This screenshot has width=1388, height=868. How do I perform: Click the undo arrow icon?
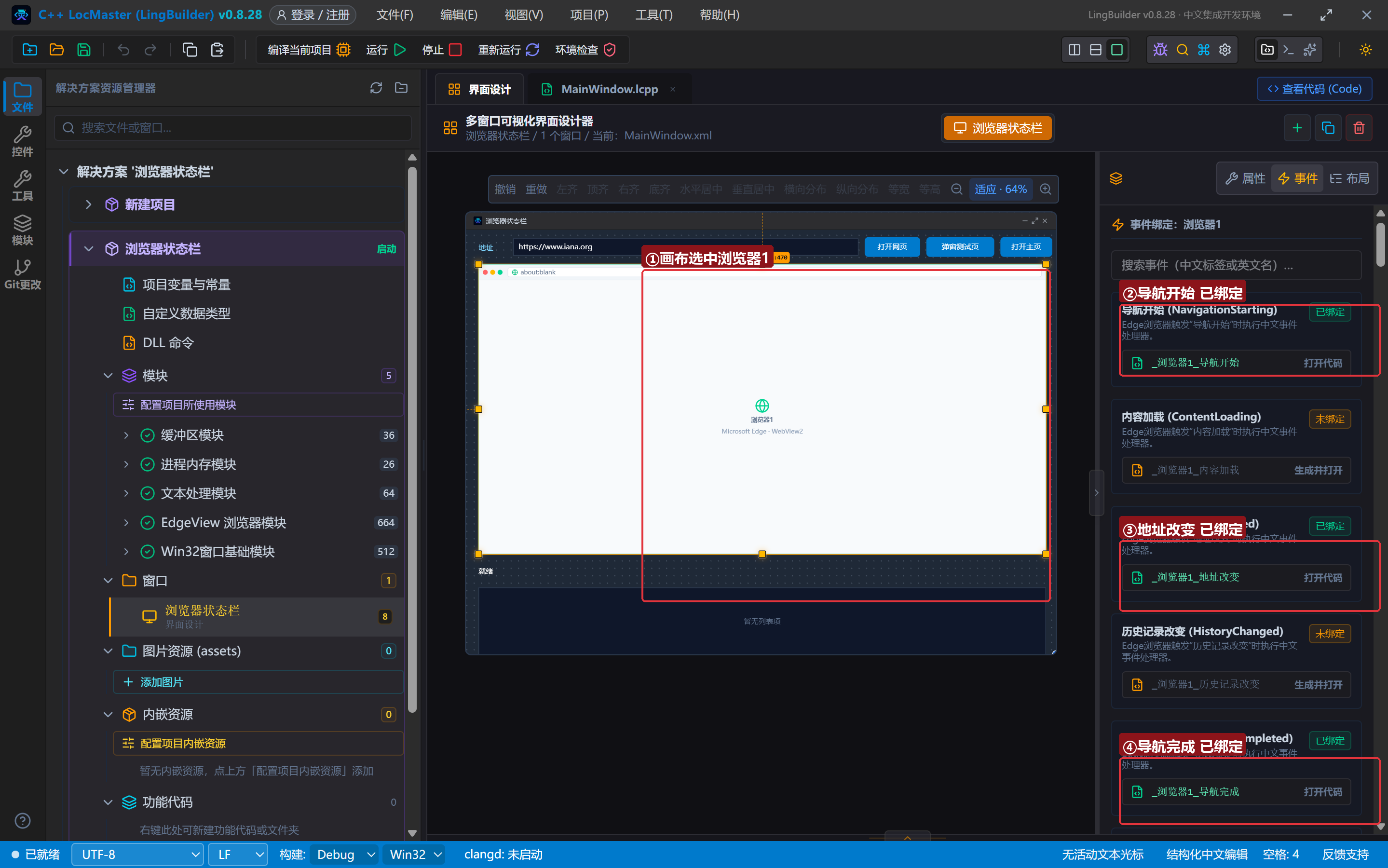[x=123, y=50]
